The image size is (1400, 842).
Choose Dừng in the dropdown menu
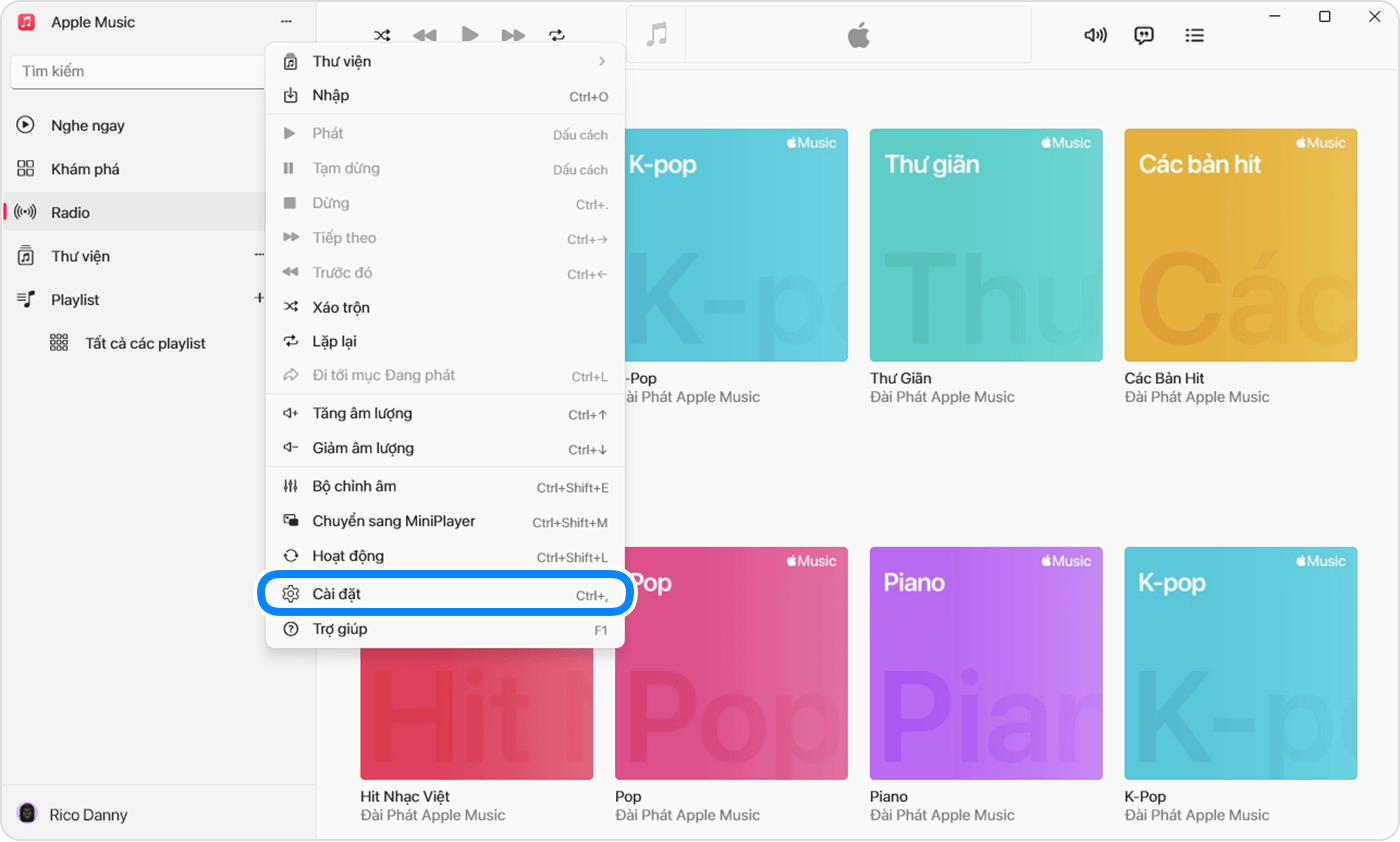point(445,203)
